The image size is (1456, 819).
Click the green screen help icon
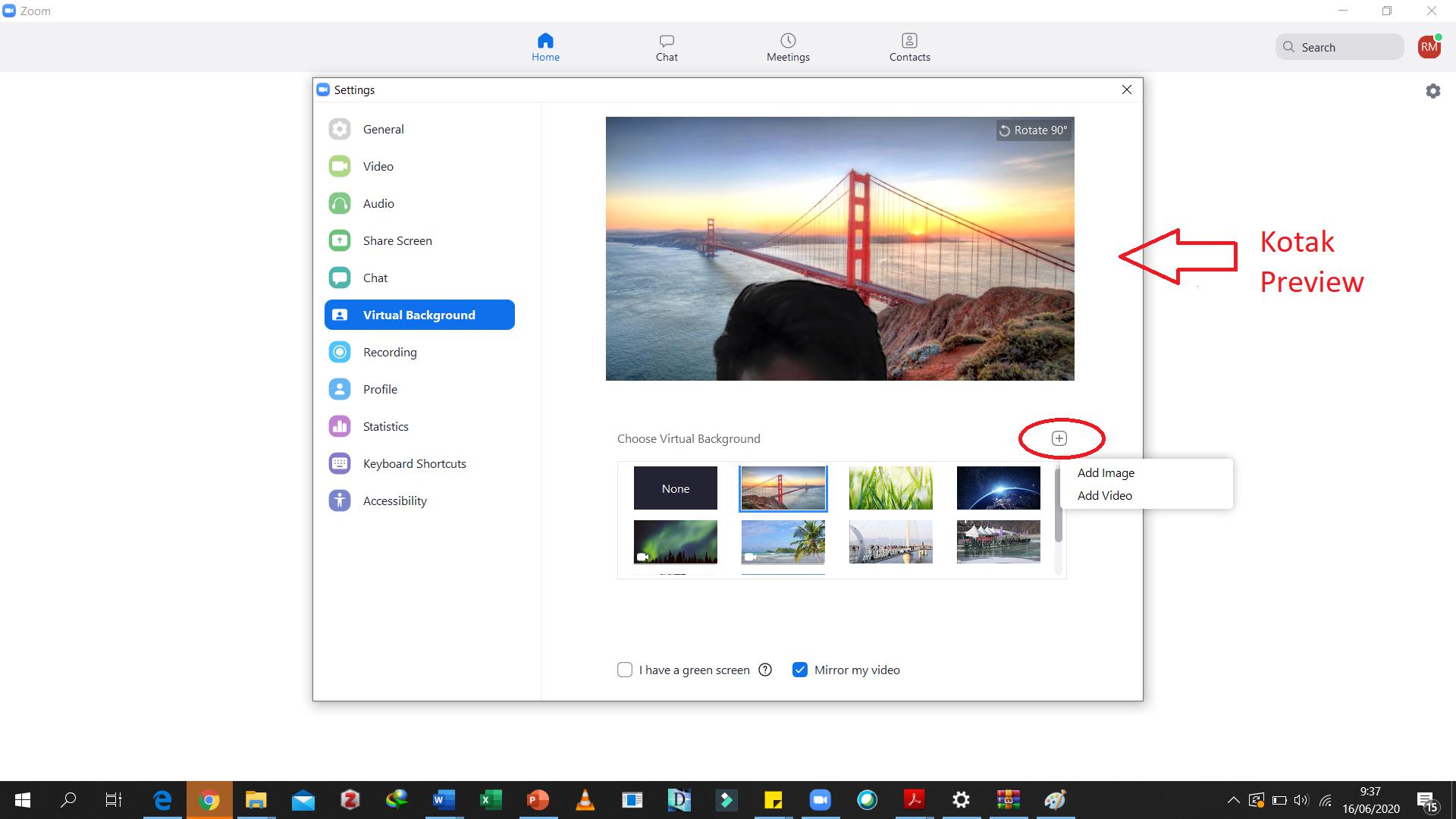765,670
